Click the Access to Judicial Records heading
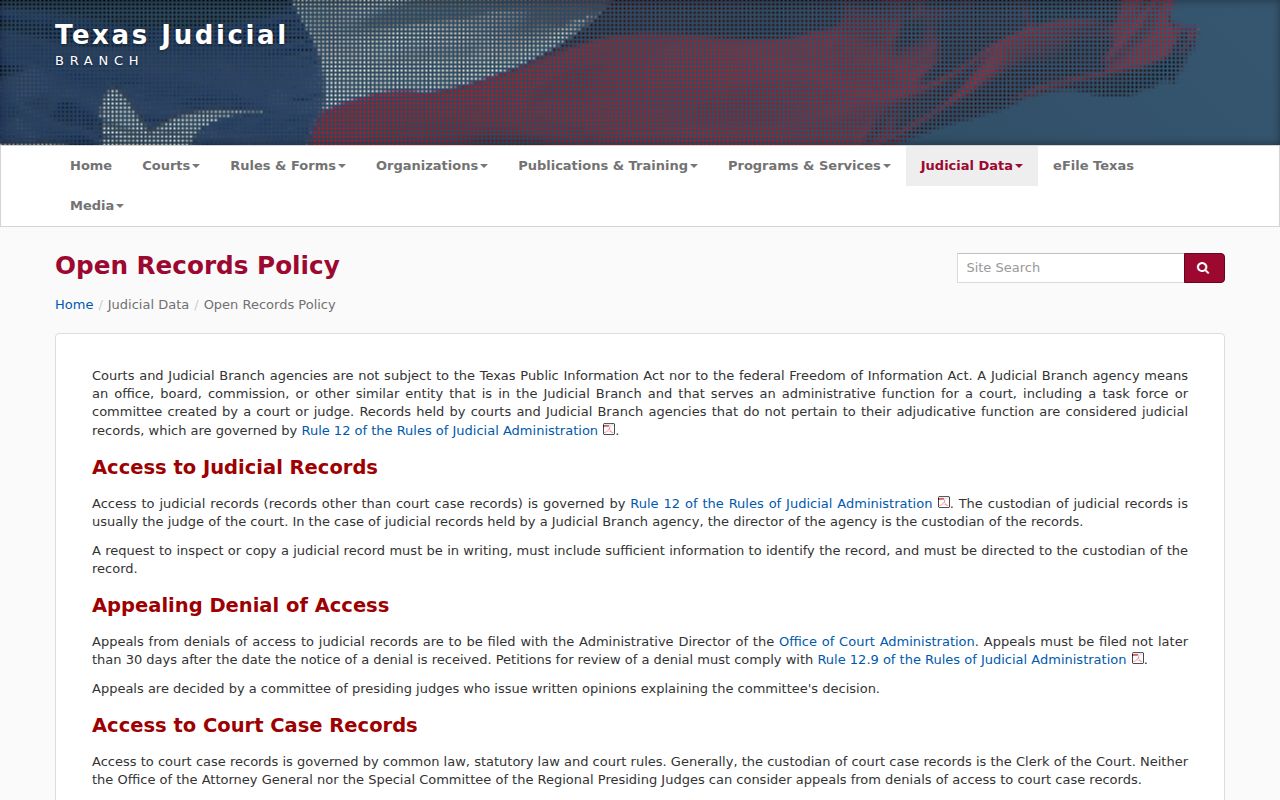Screen dimensions: 1280x800 click(235, 467)
